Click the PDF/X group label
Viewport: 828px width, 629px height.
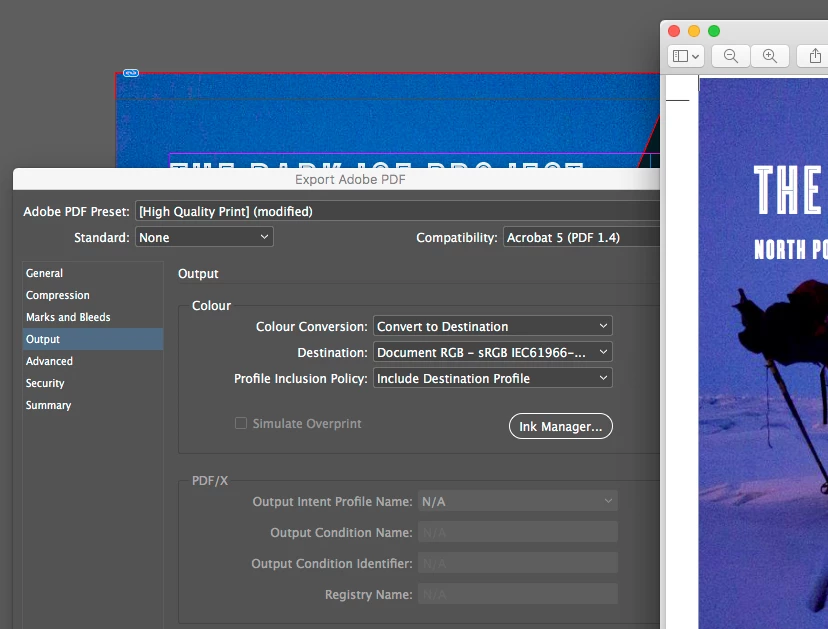tap(210, 481)
